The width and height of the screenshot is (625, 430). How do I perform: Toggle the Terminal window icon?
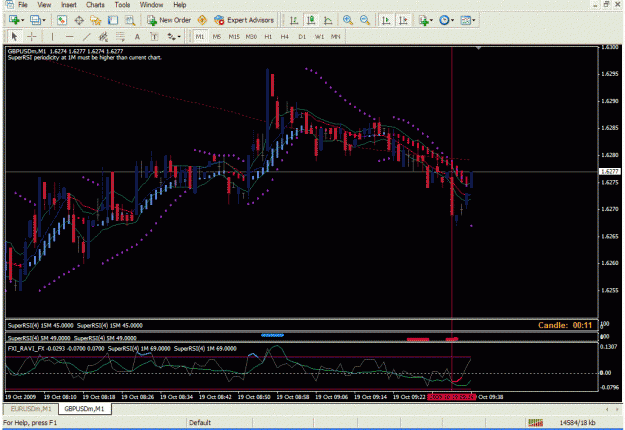pyautogui.click(x=113, y=20)
